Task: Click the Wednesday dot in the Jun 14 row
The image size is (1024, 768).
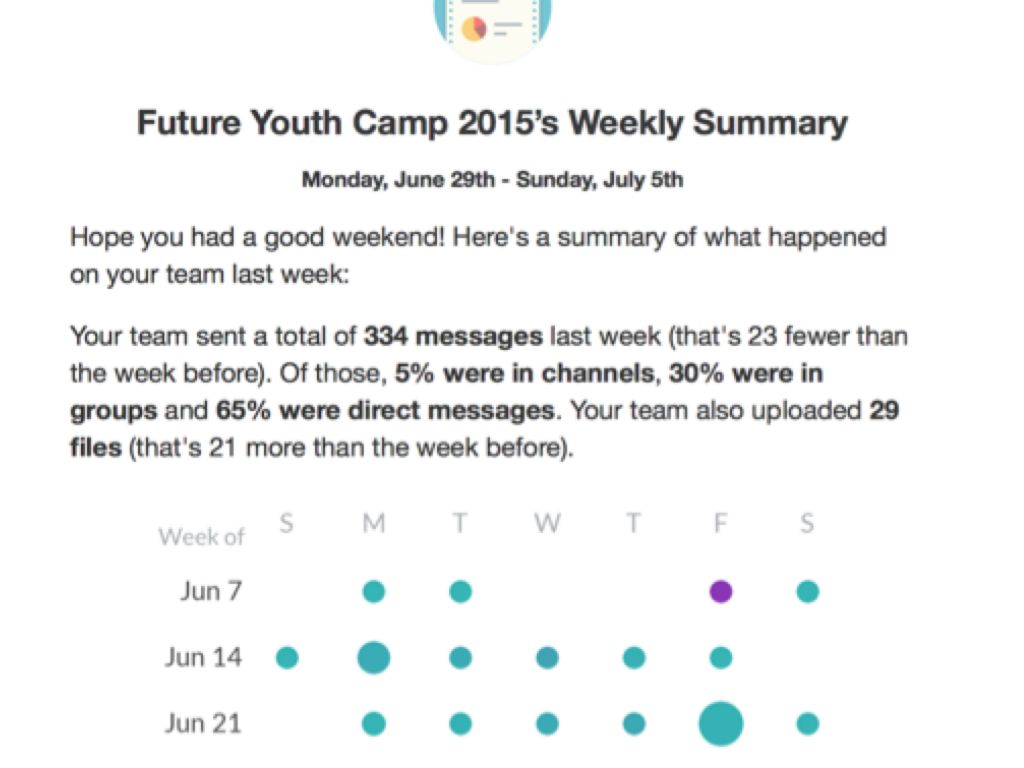Action: point(547,658)
